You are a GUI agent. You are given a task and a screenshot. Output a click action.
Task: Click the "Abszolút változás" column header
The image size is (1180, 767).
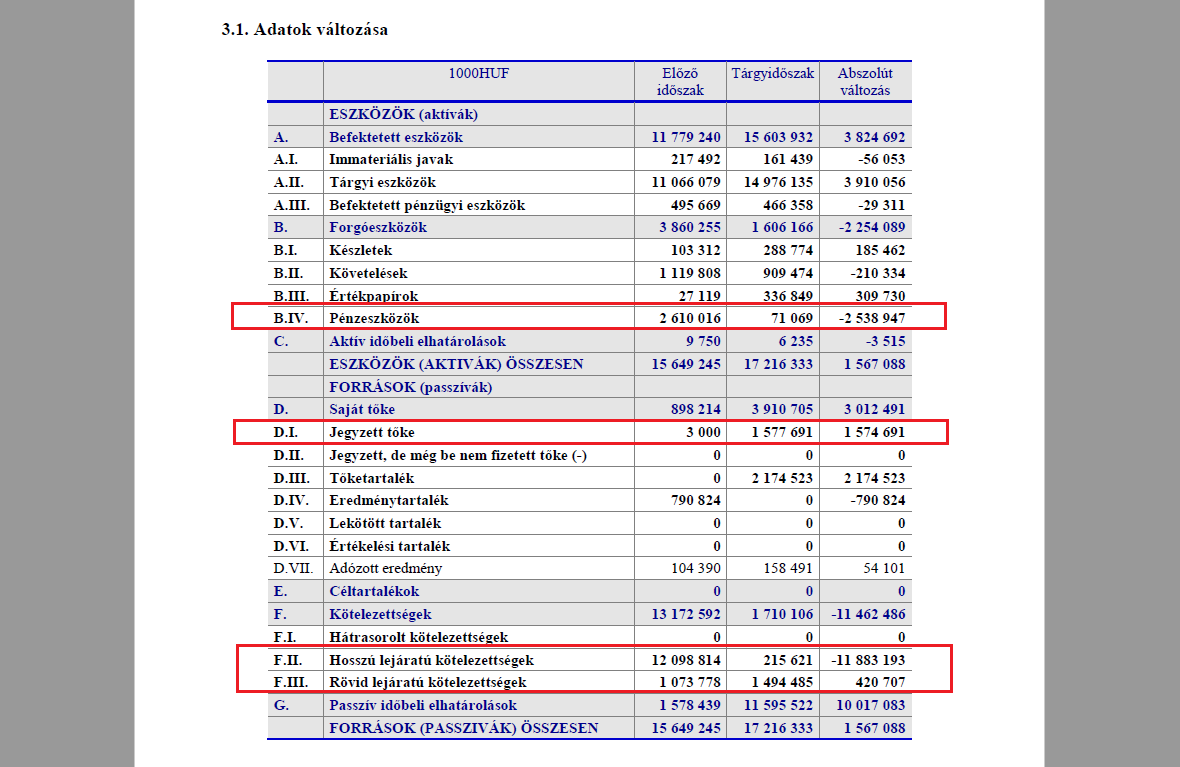(865, 81)
